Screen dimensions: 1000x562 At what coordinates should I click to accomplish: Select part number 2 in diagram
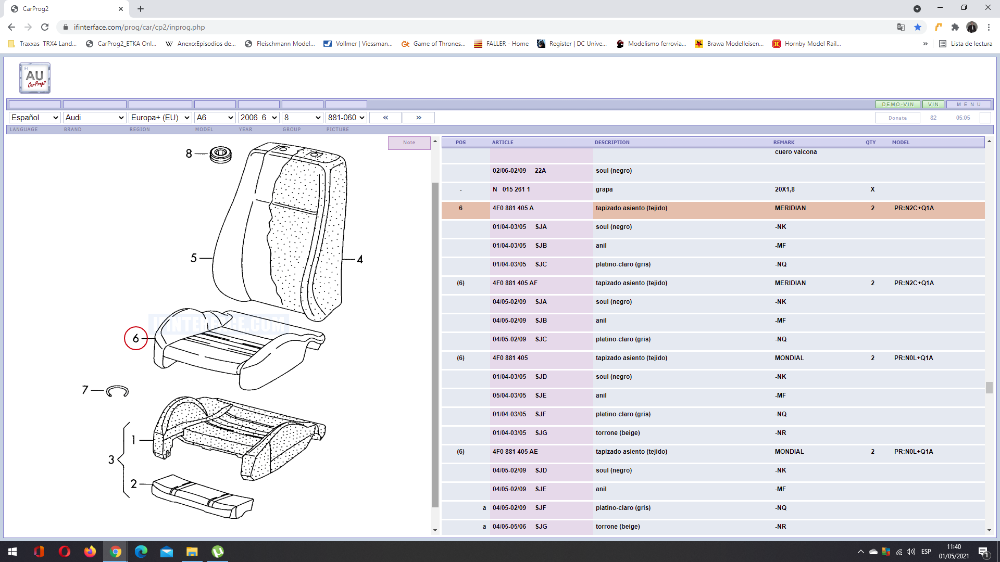coord(133,484)
